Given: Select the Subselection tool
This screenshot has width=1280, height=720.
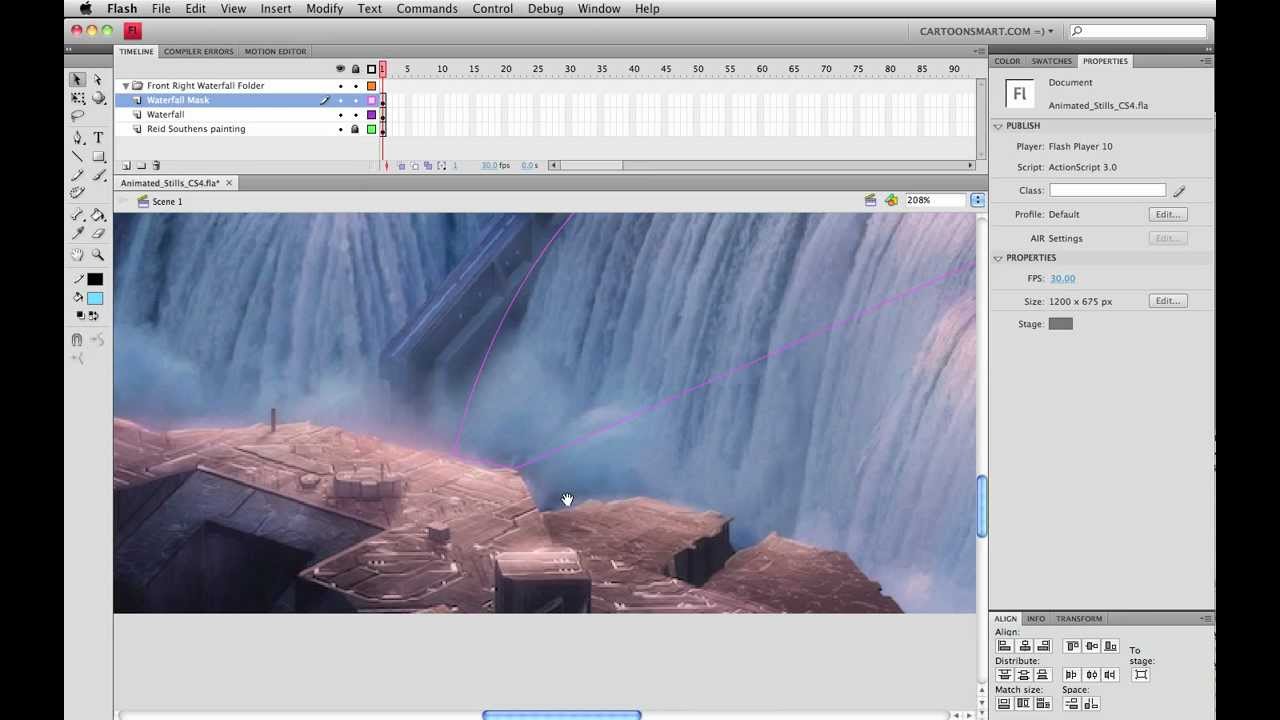Looking at the screenshot, I should (98, 79).
